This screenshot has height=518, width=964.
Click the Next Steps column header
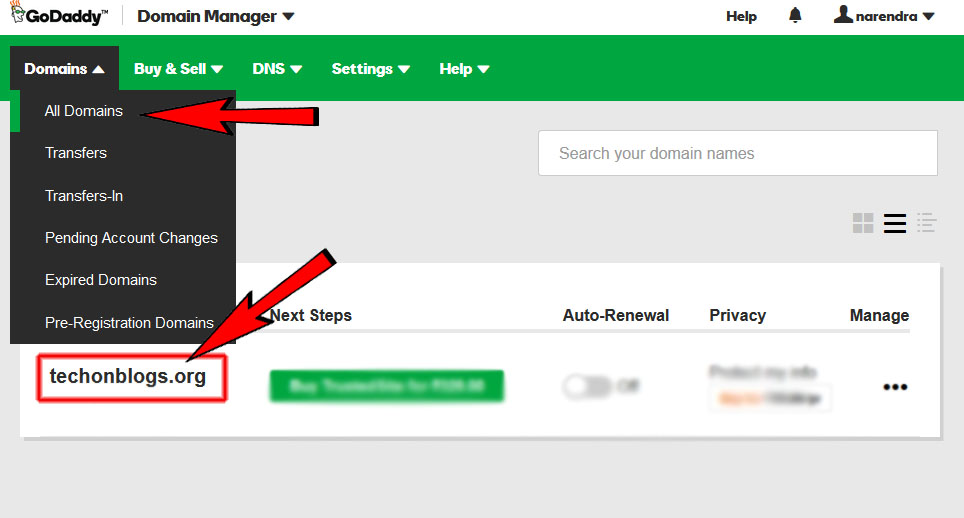310,315
